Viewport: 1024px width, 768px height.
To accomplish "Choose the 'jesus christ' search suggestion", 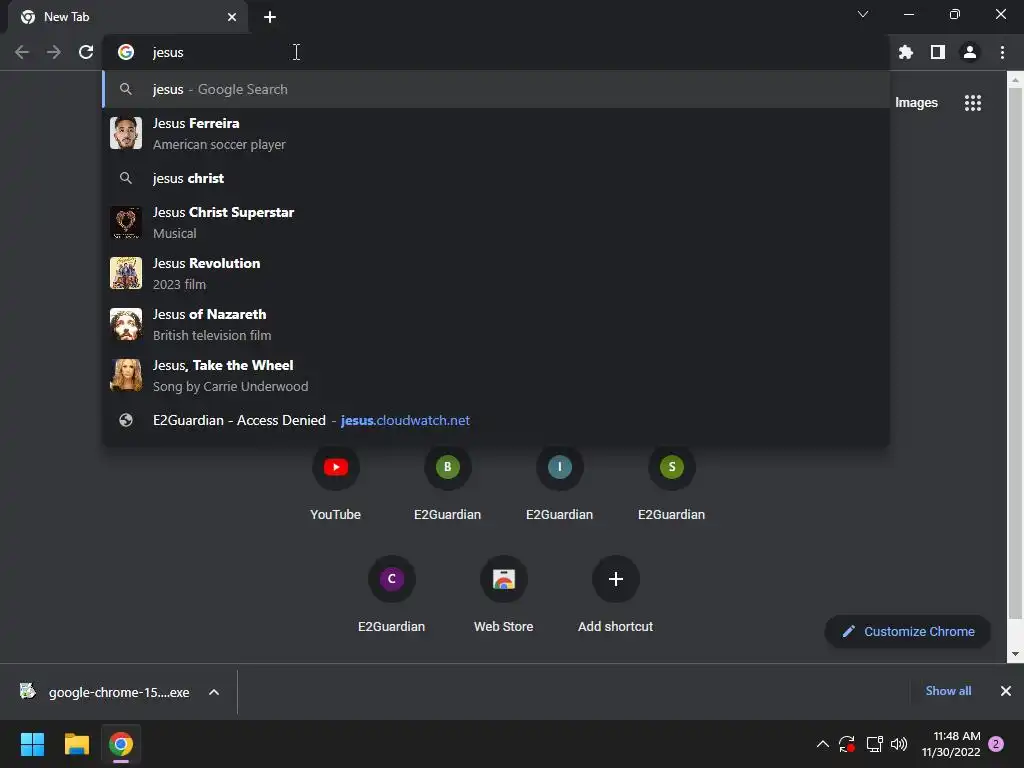I will (496, 178).
